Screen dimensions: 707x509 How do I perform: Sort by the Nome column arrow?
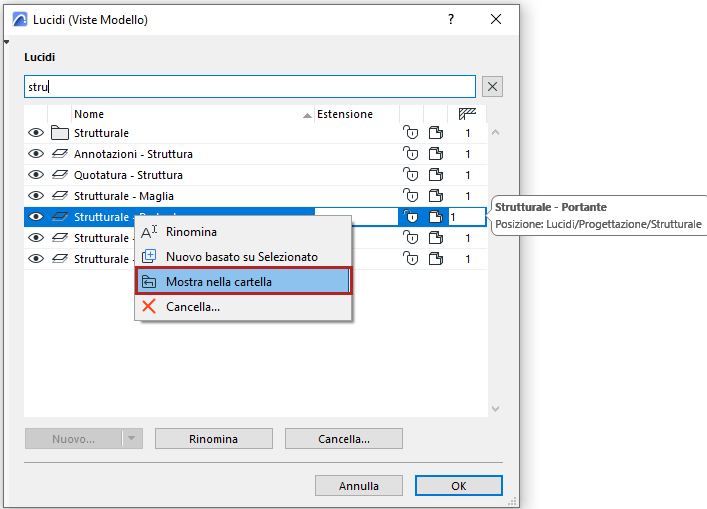tap(307, 115)
